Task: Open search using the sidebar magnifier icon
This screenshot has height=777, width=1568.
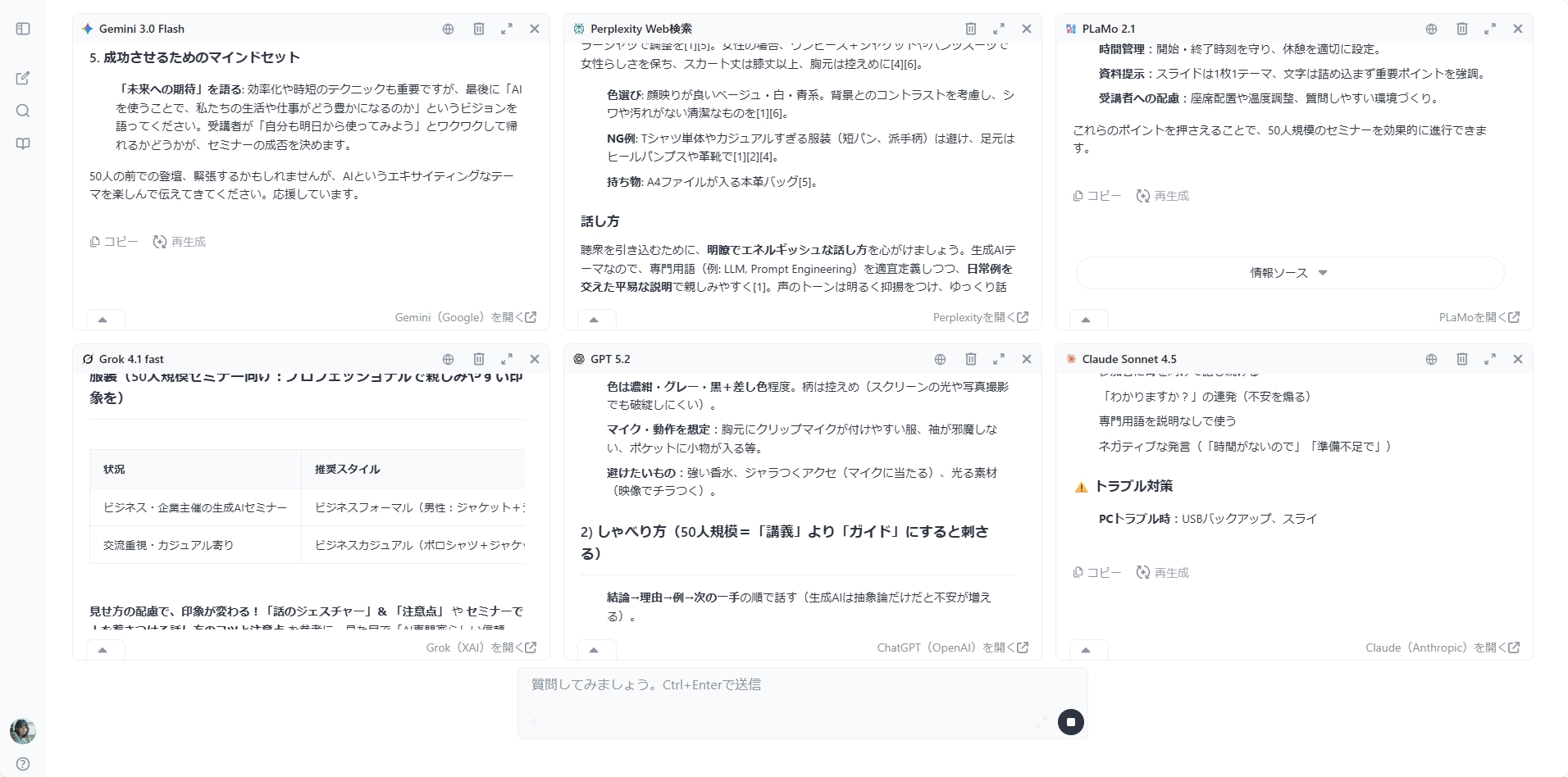Action: (22, 111)
